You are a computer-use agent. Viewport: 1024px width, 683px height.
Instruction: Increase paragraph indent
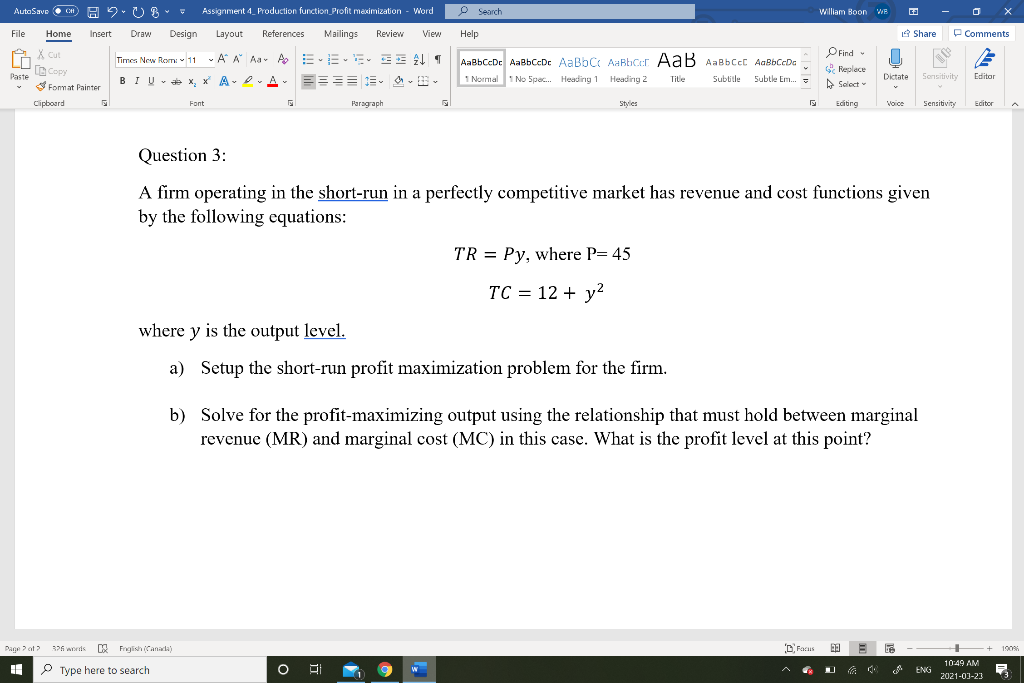402,59
